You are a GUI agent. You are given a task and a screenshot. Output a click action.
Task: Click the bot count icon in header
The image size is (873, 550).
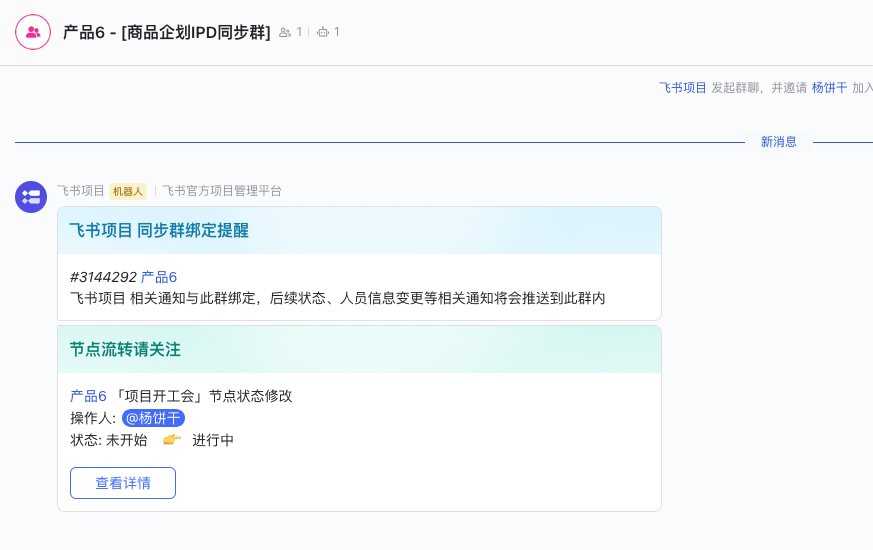click(x=323, y=32)
